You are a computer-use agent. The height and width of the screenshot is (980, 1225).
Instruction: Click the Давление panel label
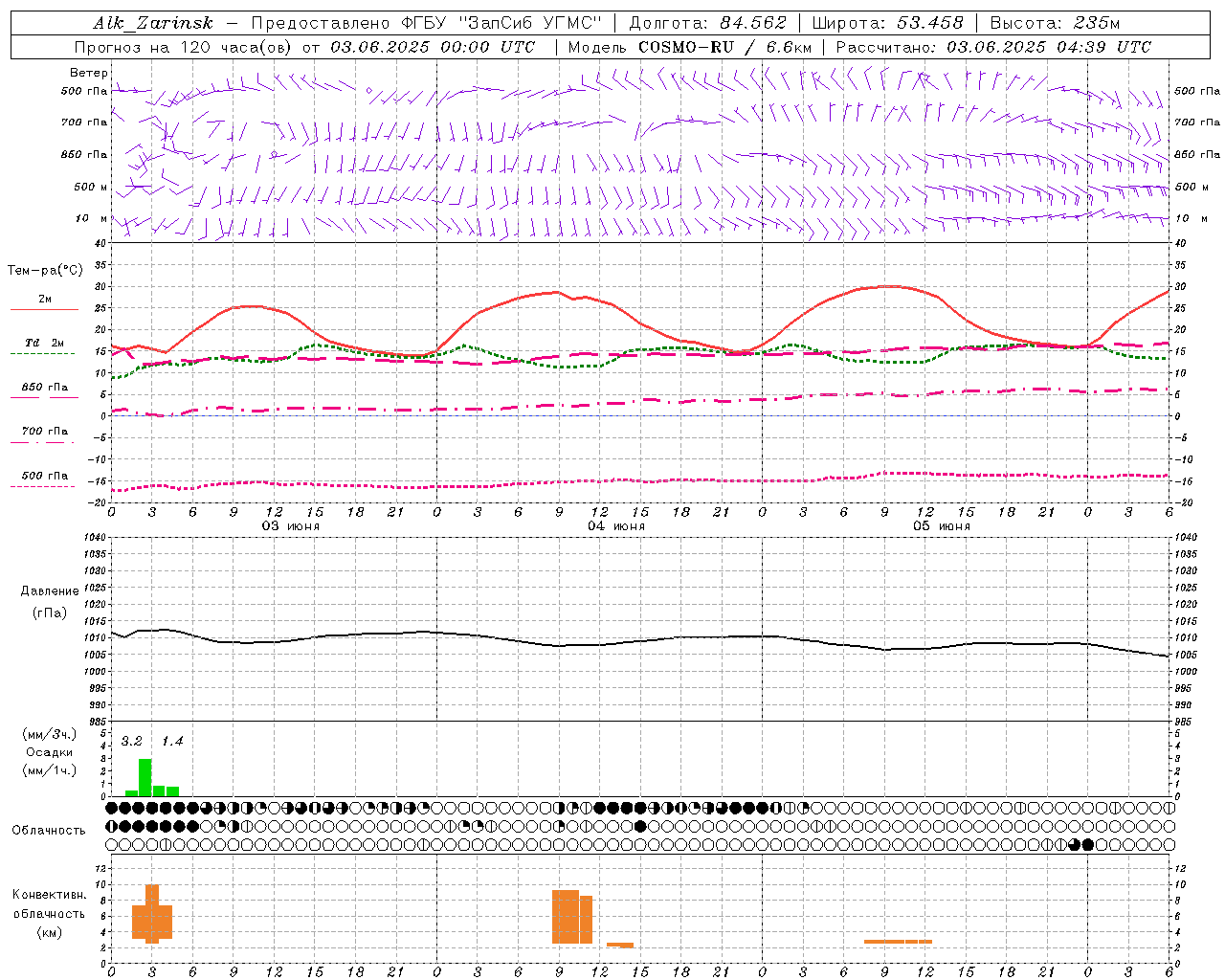click(x=50, y=591)
